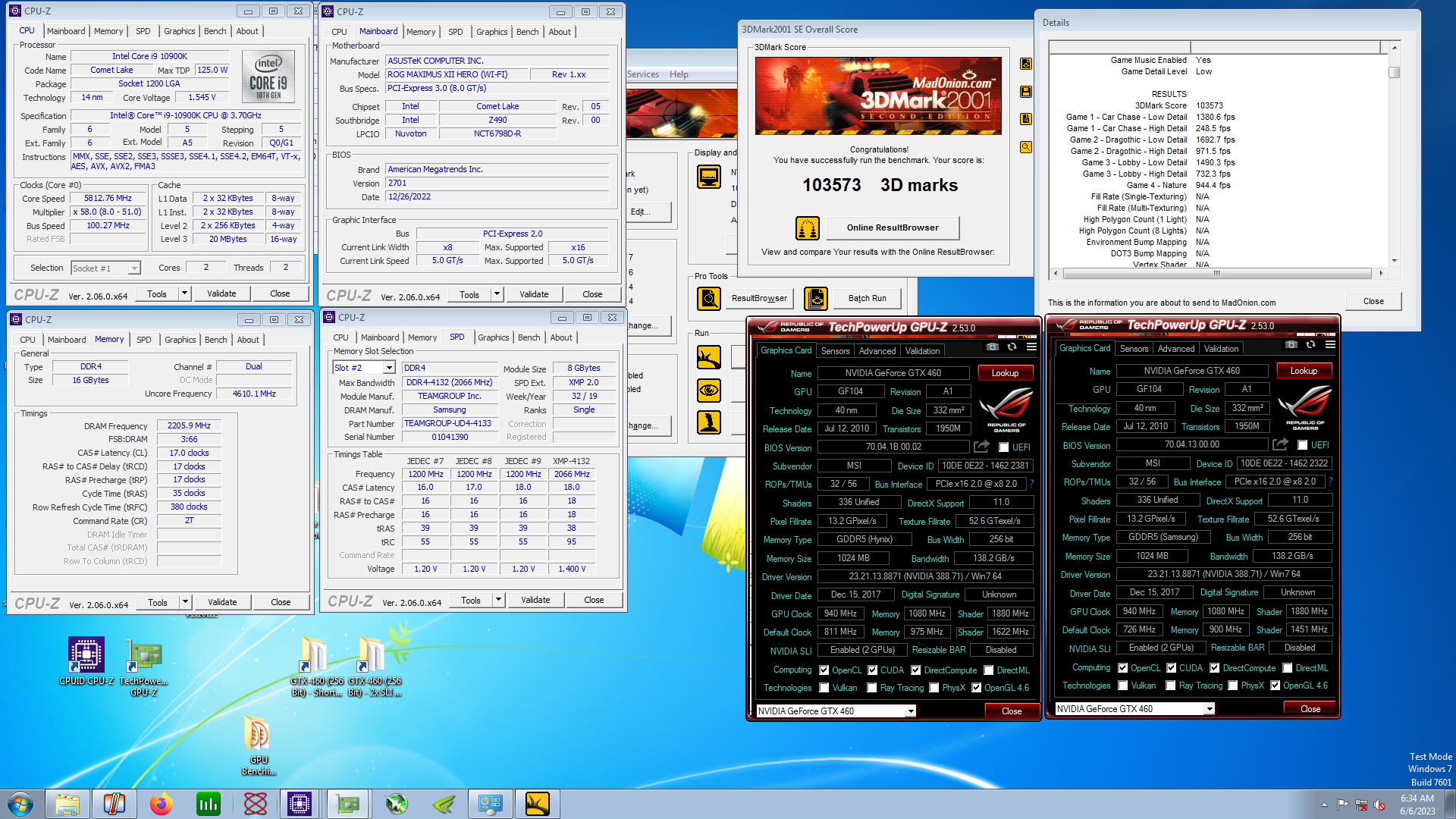The height and width of the screenshot is (819, 1456).
Task: Open Firefox from the taskbar
Action: pyautogui.click(x=161, y=804)
